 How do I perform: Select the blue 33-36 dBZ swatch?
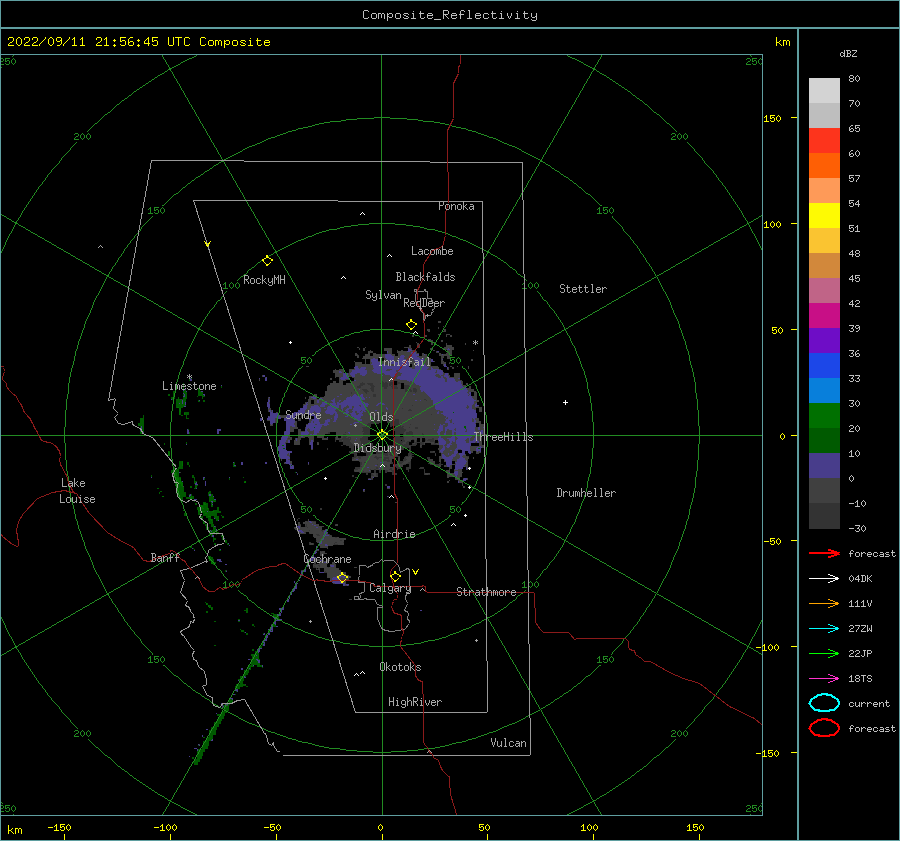(x=824, y=366)
